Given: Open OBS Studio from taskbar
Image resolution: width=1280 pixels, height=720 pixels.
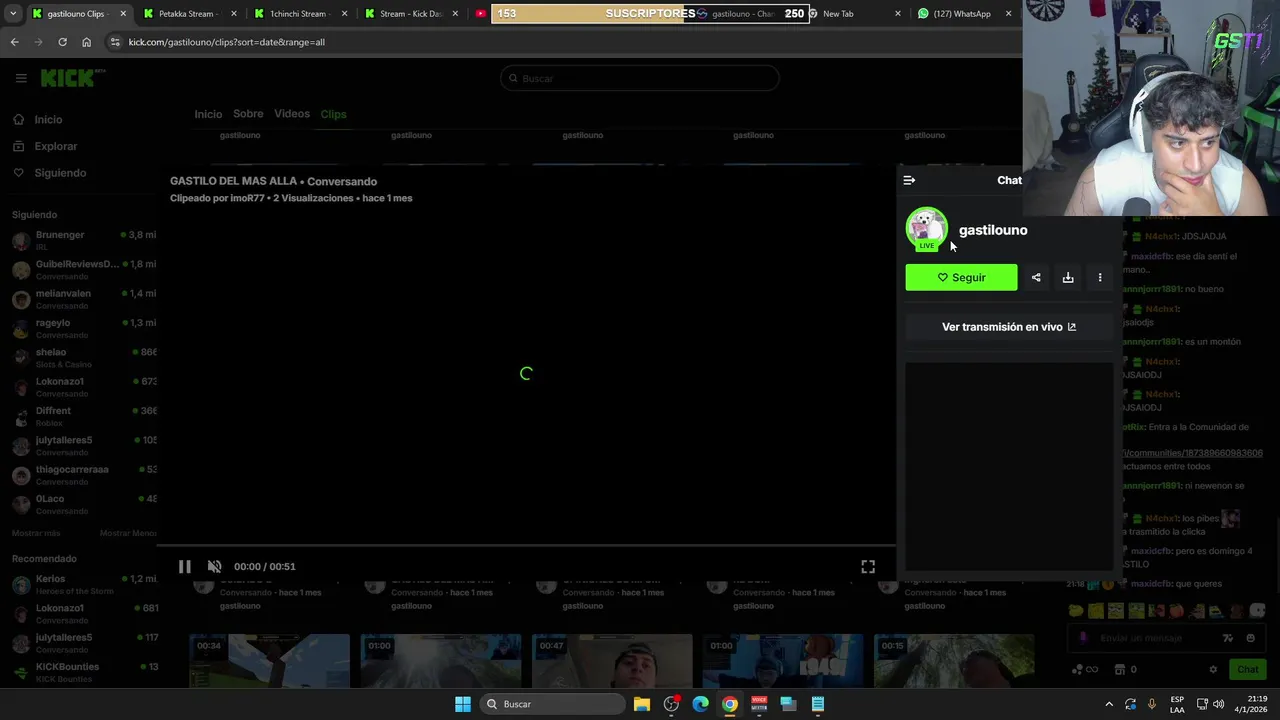Looking at the screenshot, I should point(671,704).
